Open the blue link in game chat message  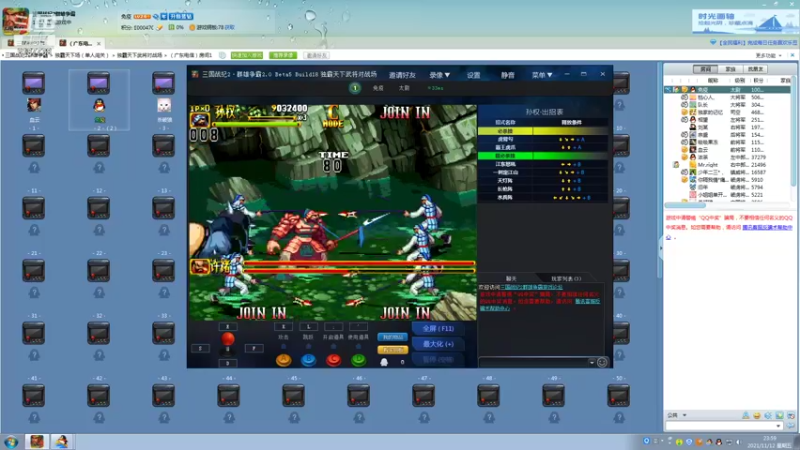(531, 287)
